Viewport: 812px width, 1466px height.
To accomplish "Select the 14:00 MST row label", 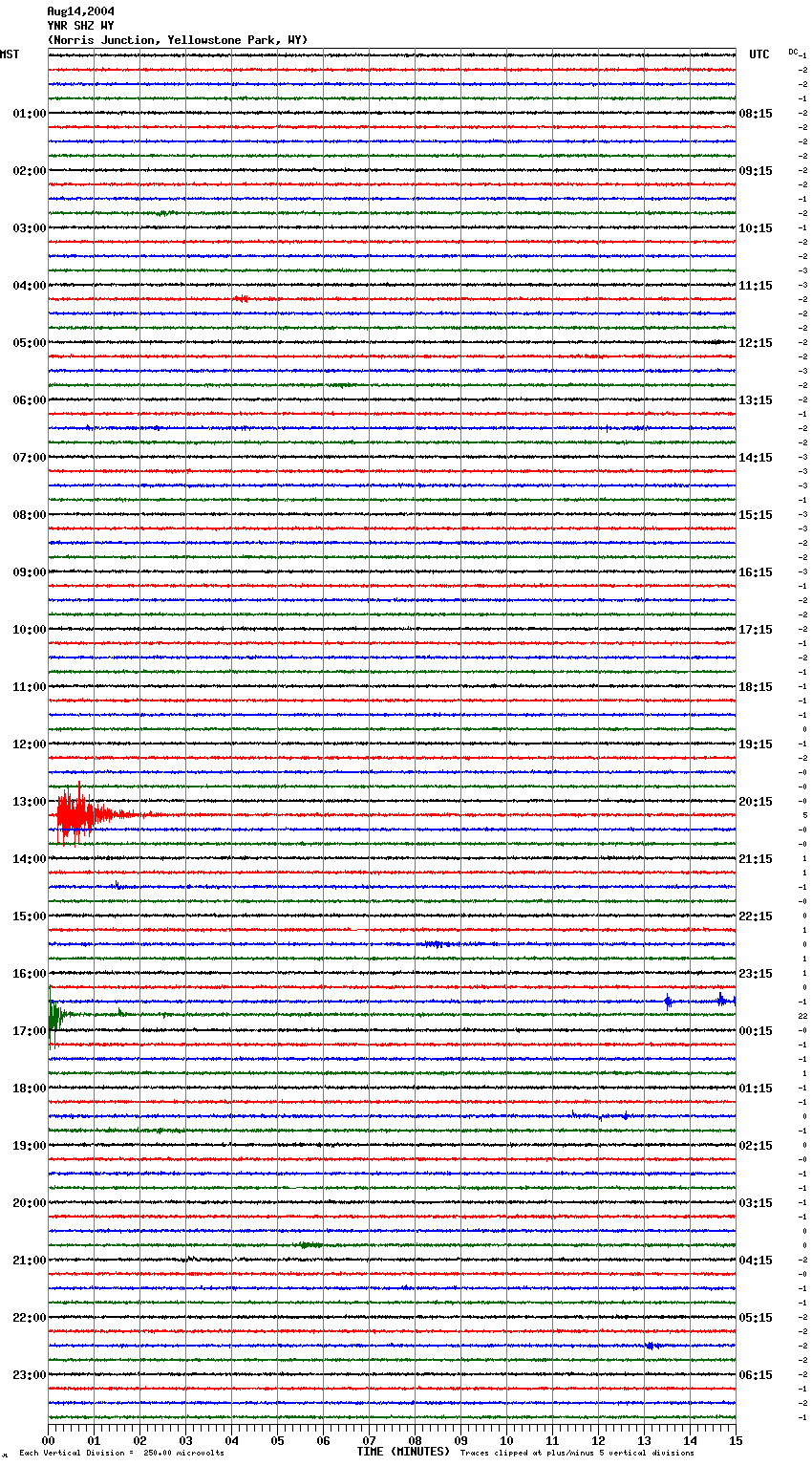I will pos(30,859).
